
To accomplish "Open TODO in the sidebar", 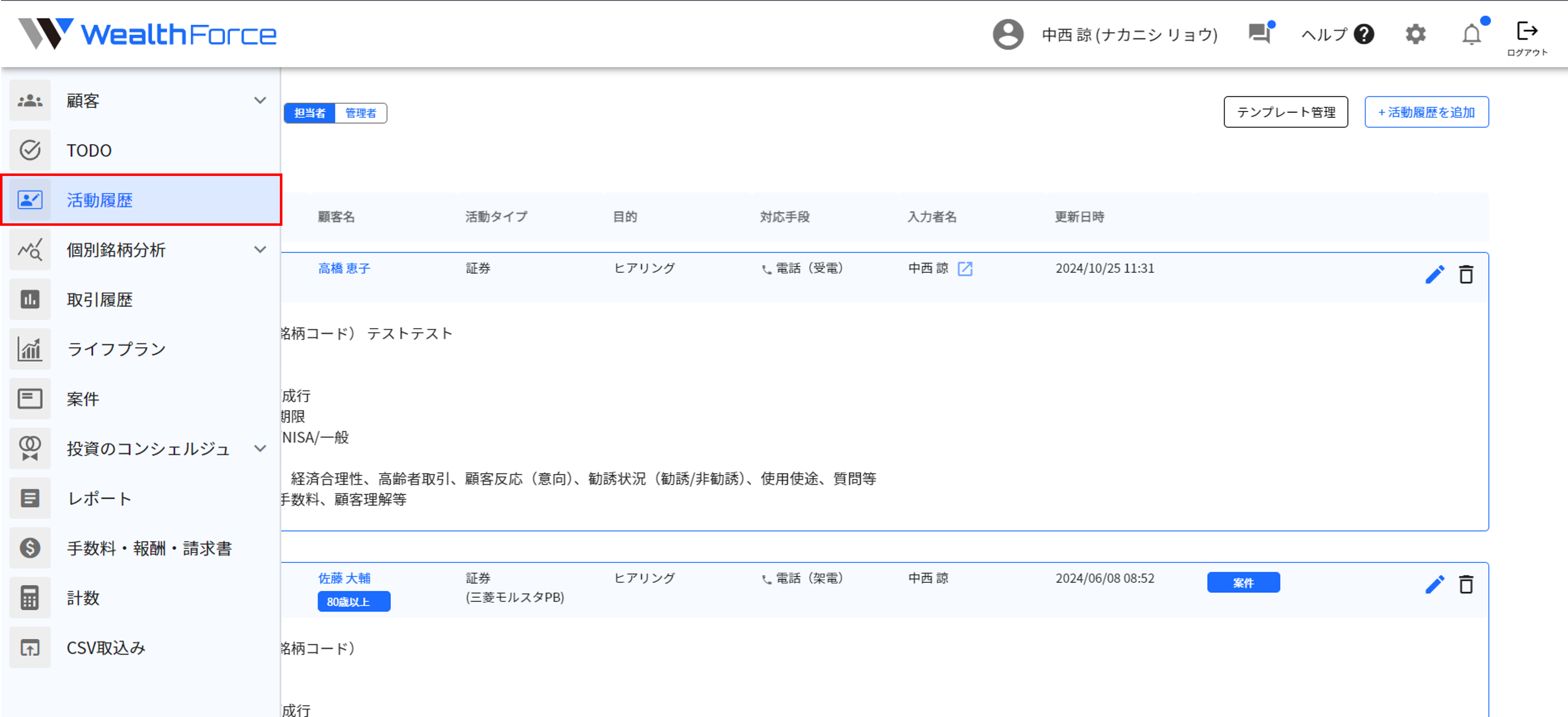I will click(89, 150).
